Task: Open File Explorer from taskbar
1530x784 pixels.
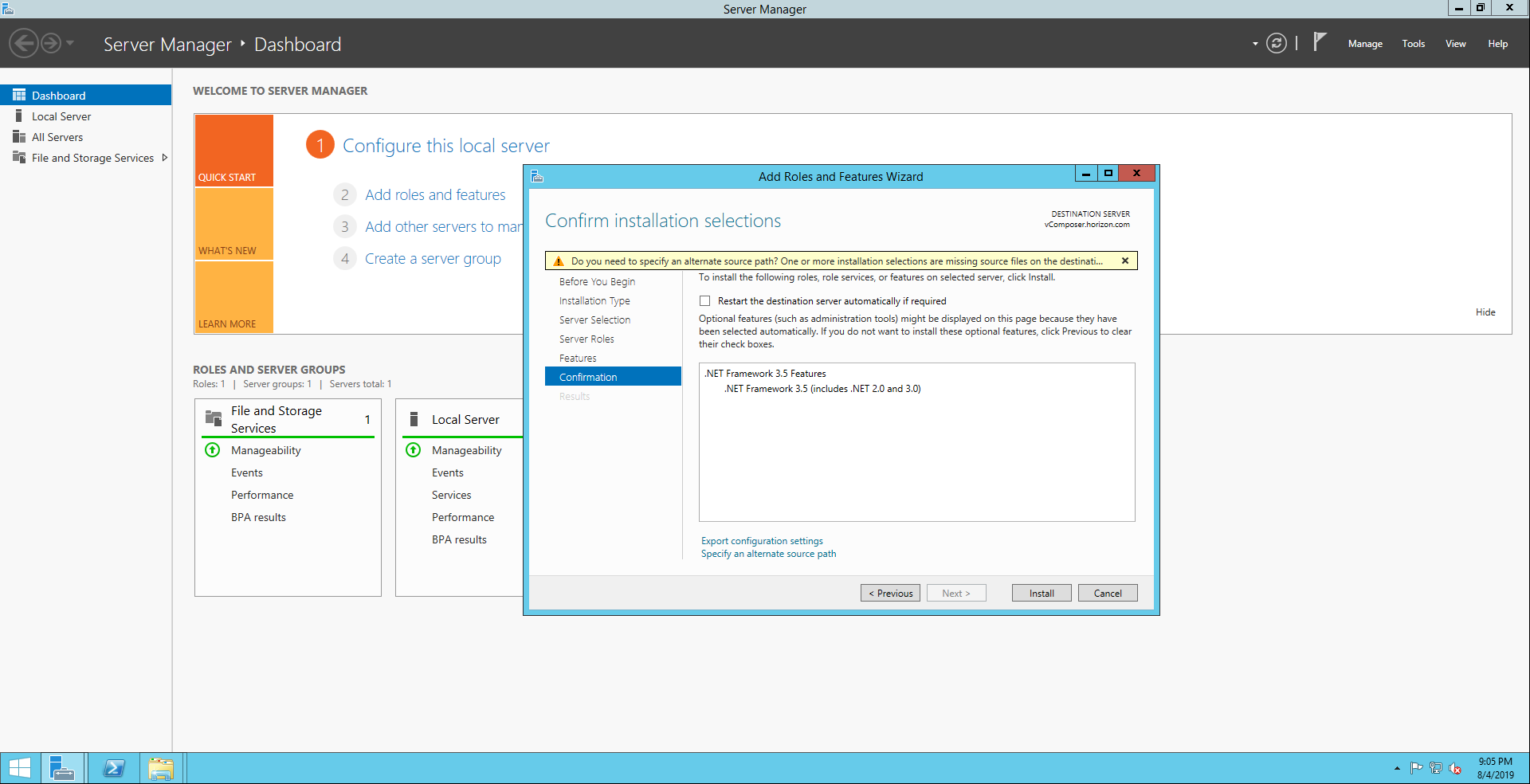Action: (x=161, y=768)
